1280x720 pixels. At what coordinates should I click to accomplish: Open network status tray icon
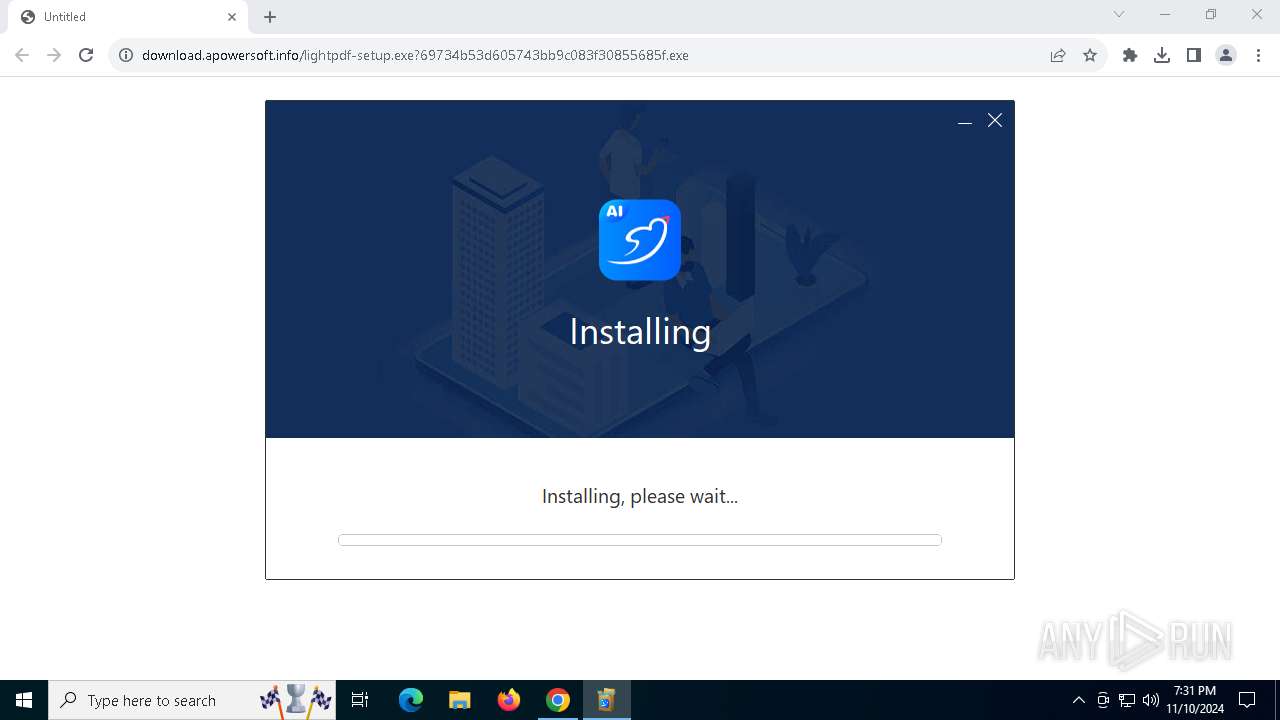tap(1127, 700)
